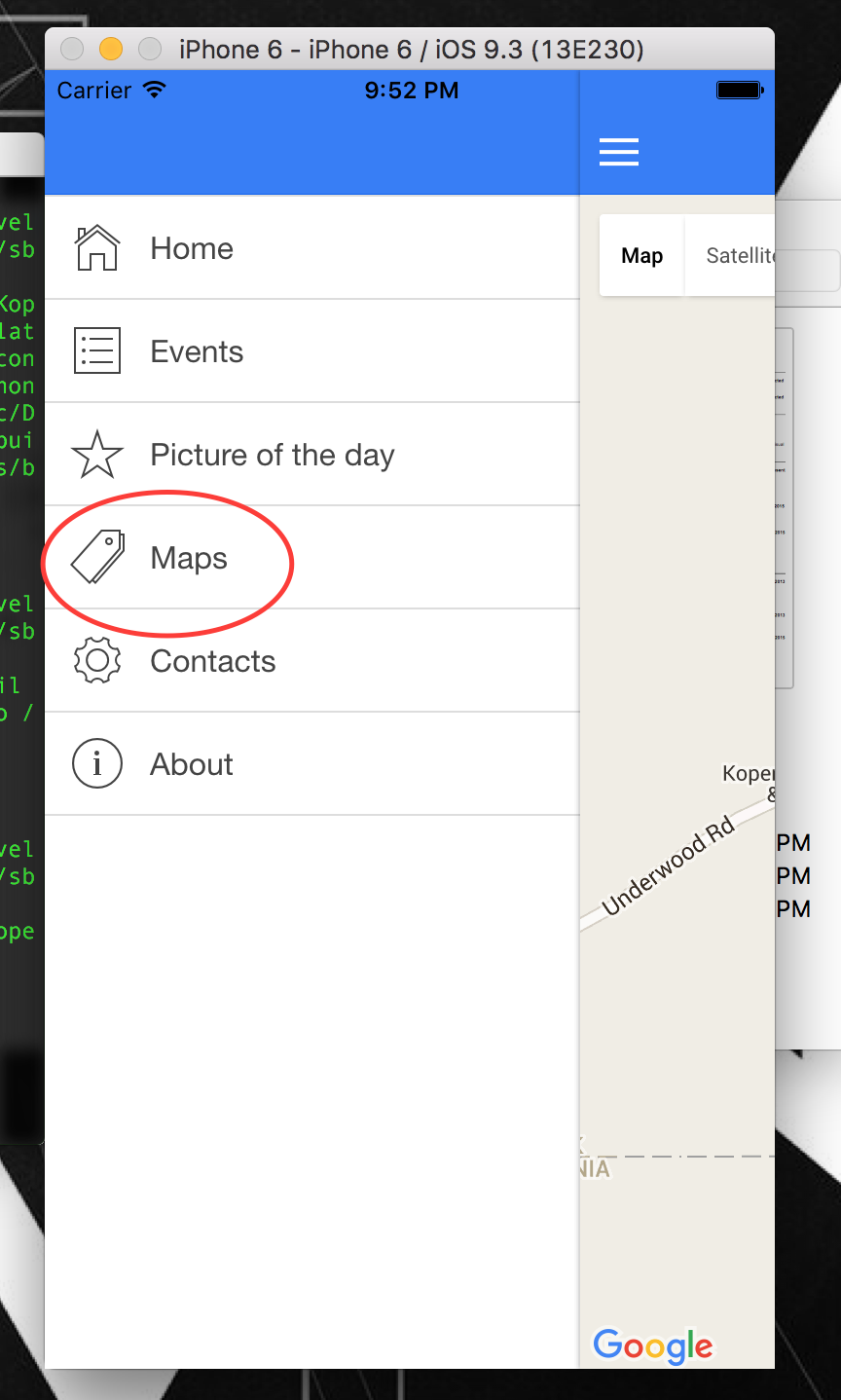The height and width of the screenshot is (1400, 841).
Task: Click the About info icon
Action: point(97,764)
